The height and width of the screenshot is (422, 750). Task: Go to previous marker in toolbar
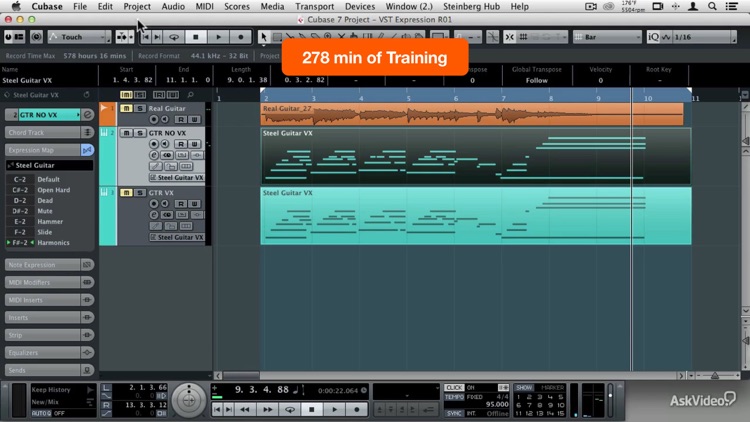tap(146, 37)
